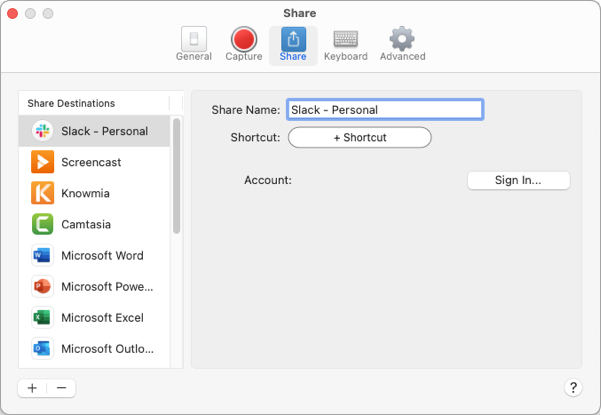Open the Capture preferences tab
Screen dimensions: 601x415
pos(244,44)
